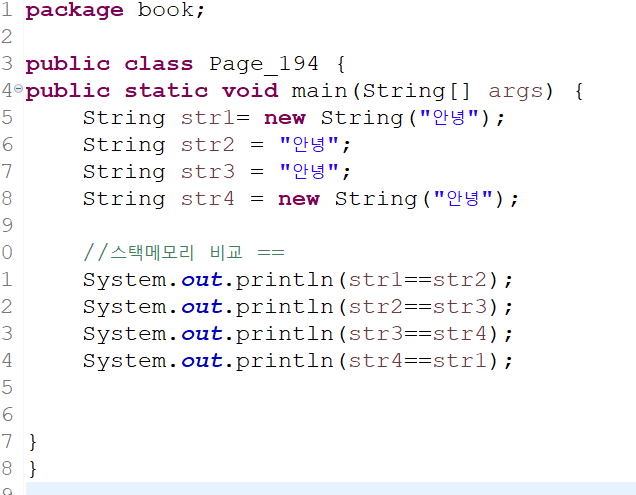Click the final closing brace of the class
The height and width of the screenshot is (495, 636).
tap(33, 469)
